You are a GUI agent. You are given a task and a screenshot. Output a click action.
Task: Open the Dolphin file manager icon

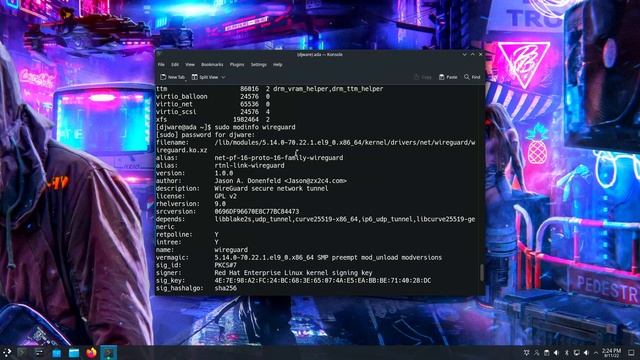[74, 353]
